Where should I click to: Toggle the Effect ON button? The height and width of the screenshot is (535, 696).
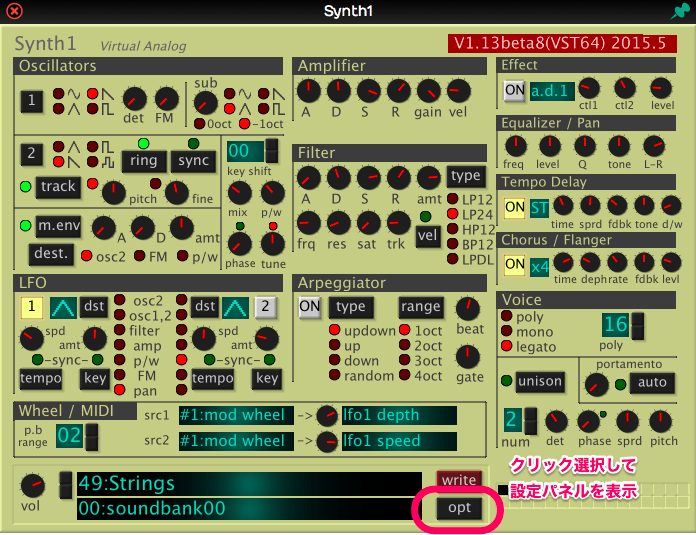pos(514,91)
